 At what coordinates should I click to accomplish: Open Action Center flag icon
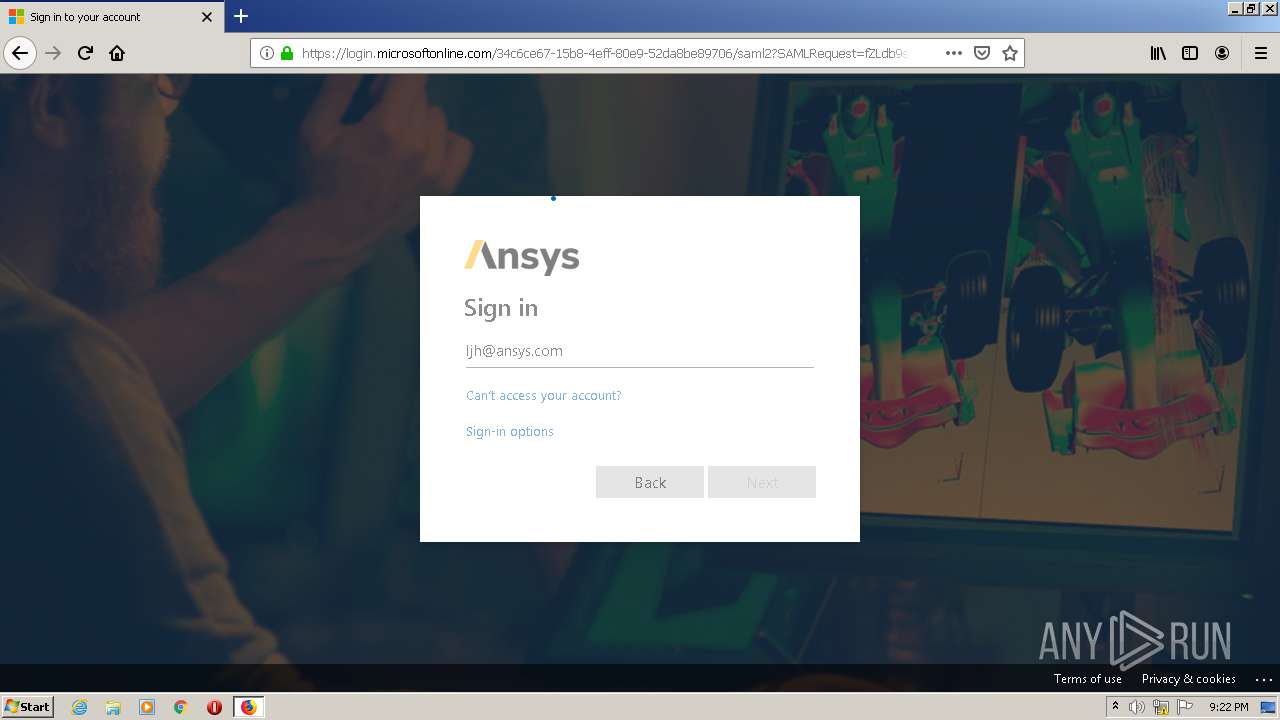tap(1185, 707)
